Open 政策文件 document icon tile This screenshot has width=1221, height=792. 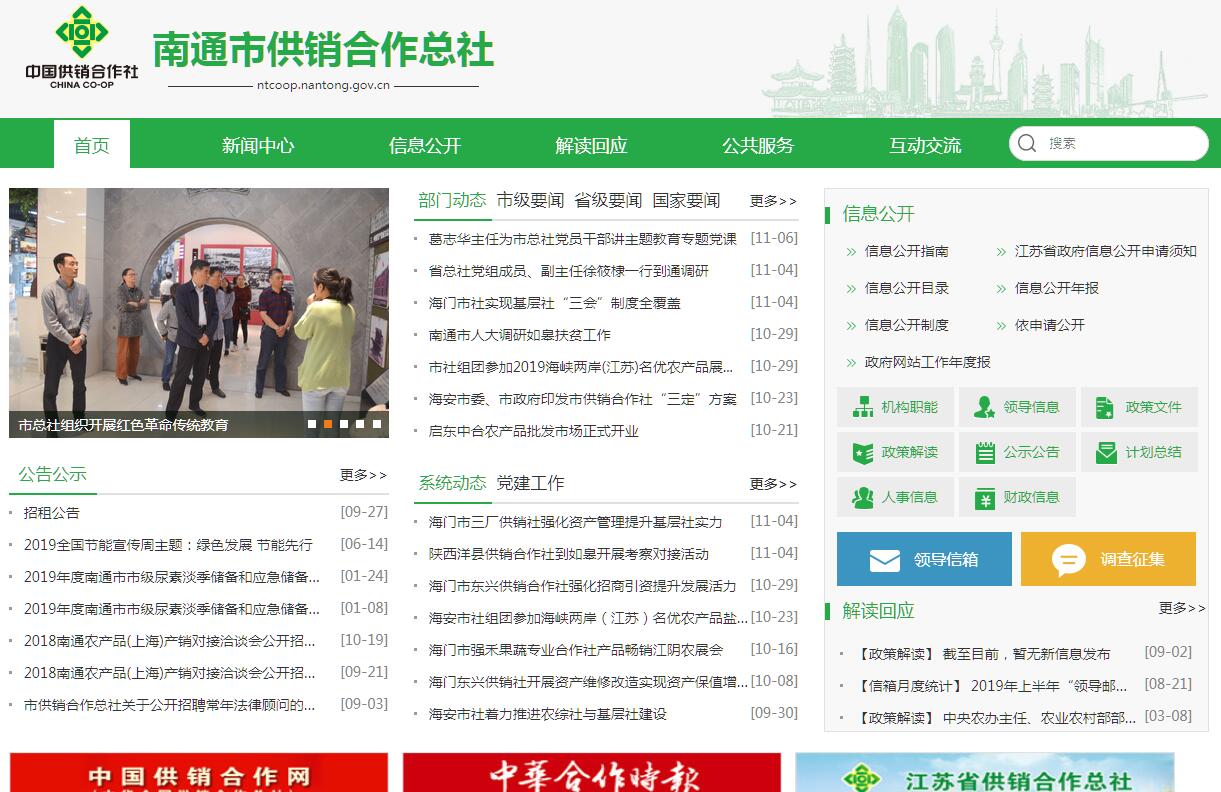[1138, 407]
